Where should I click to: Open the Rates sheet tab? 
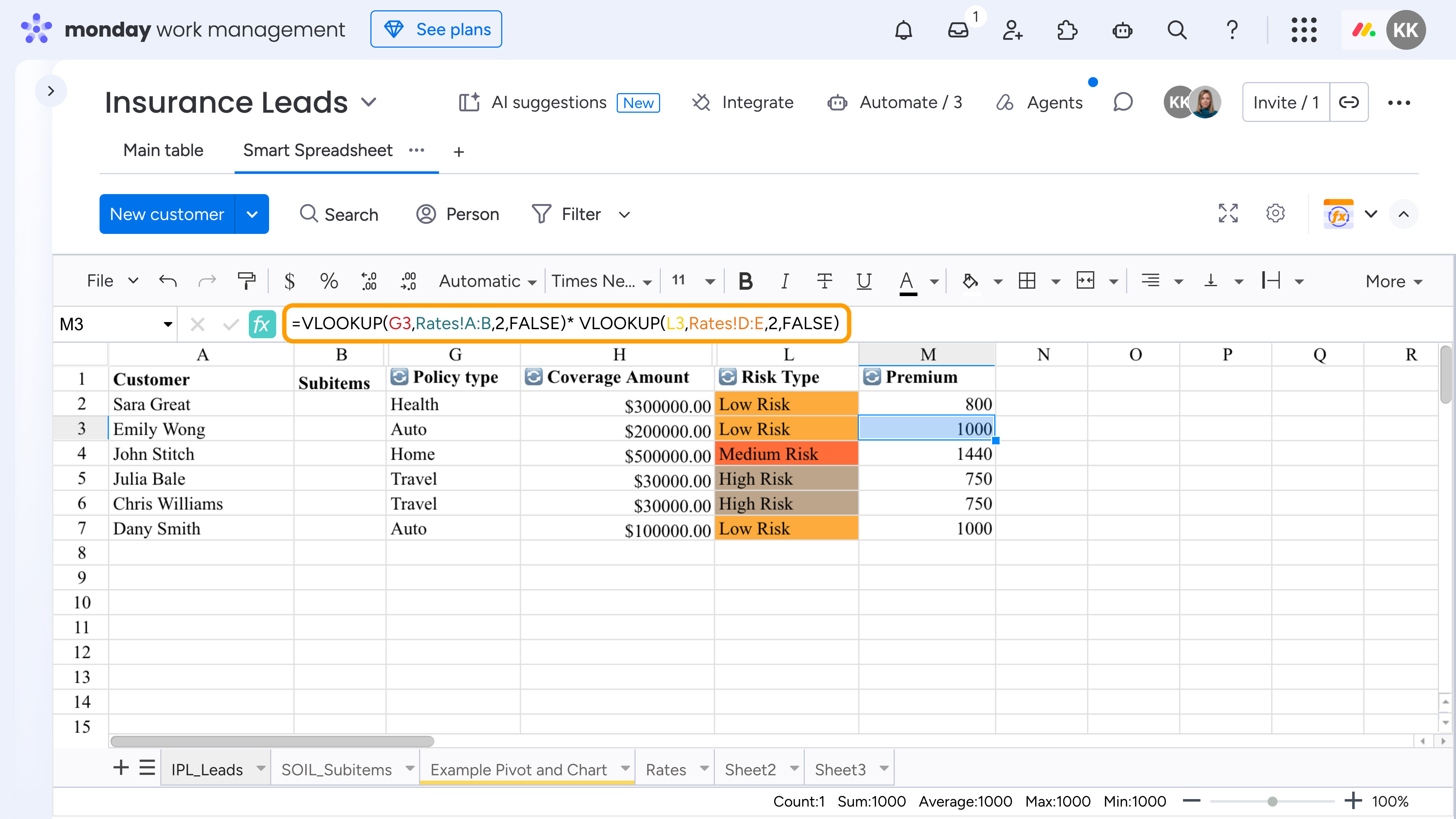coord(666,770)
